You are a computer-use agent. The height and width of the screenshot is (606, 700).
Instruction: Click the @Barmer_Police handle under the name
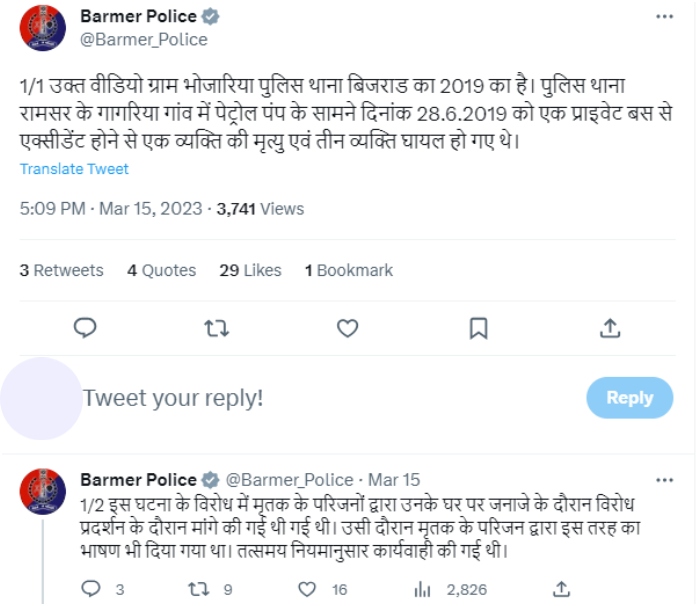coord(143,39)
